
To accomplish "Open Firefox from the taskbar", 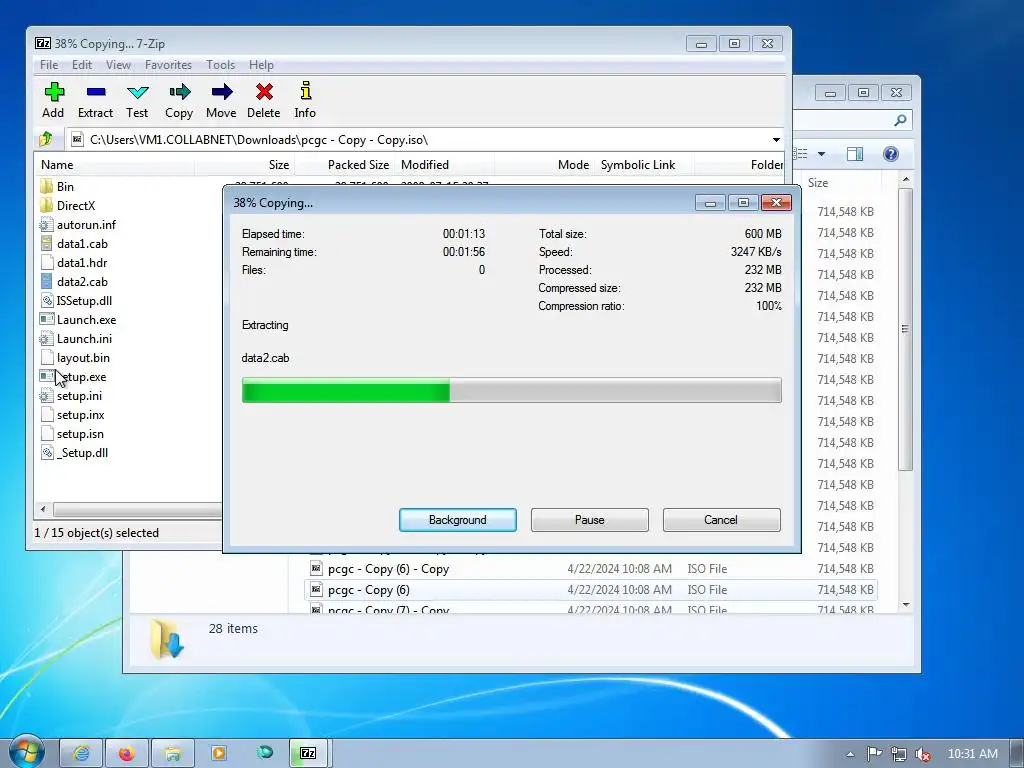I will pos(127,753).
